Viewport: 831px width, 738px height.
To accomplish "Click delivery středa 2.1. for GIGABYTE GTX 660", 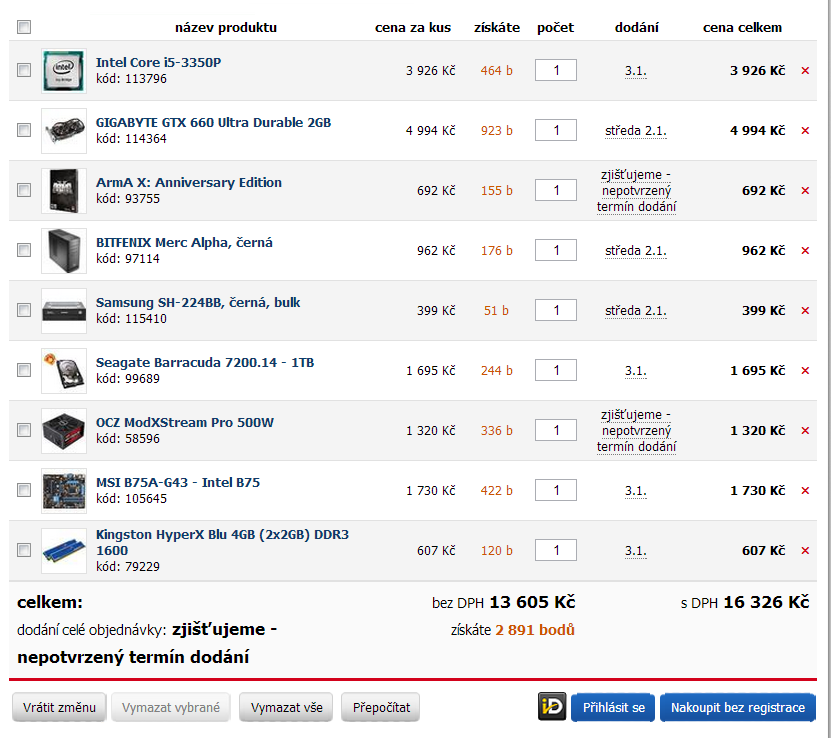I will [x=636, y=131].
